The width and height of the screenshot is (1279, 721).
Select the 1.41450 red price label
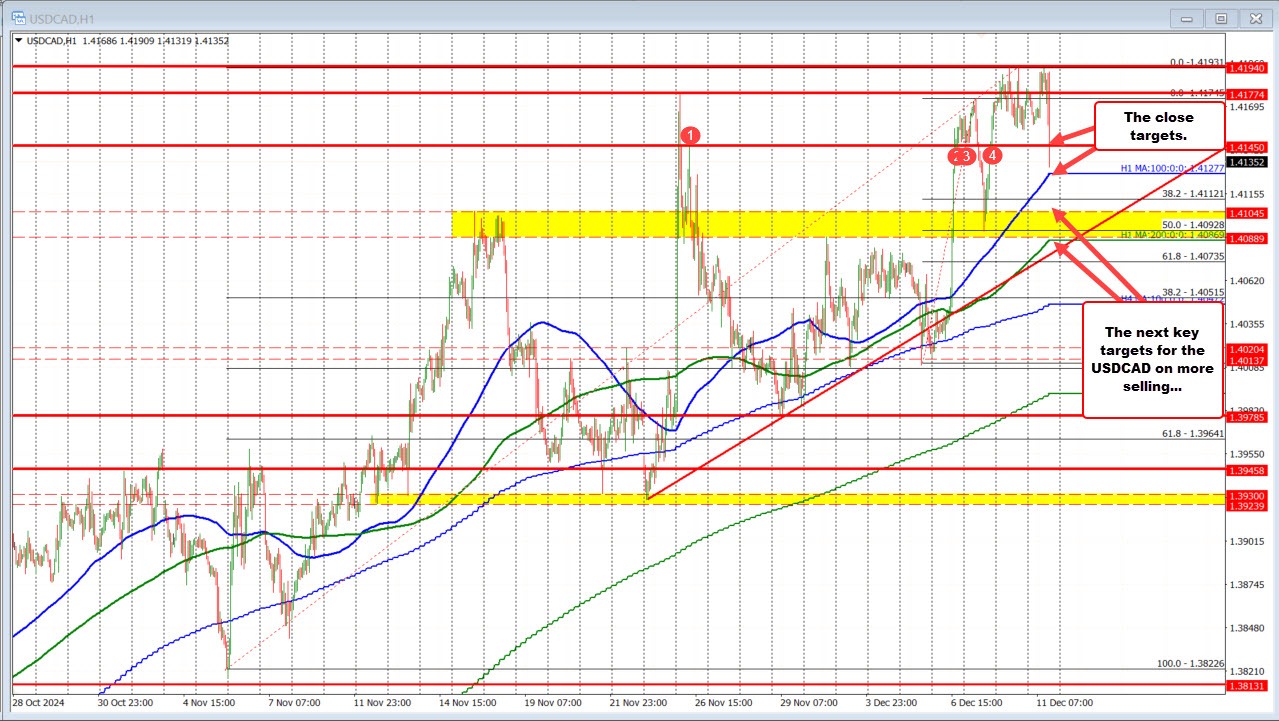tap(1249, 146)
